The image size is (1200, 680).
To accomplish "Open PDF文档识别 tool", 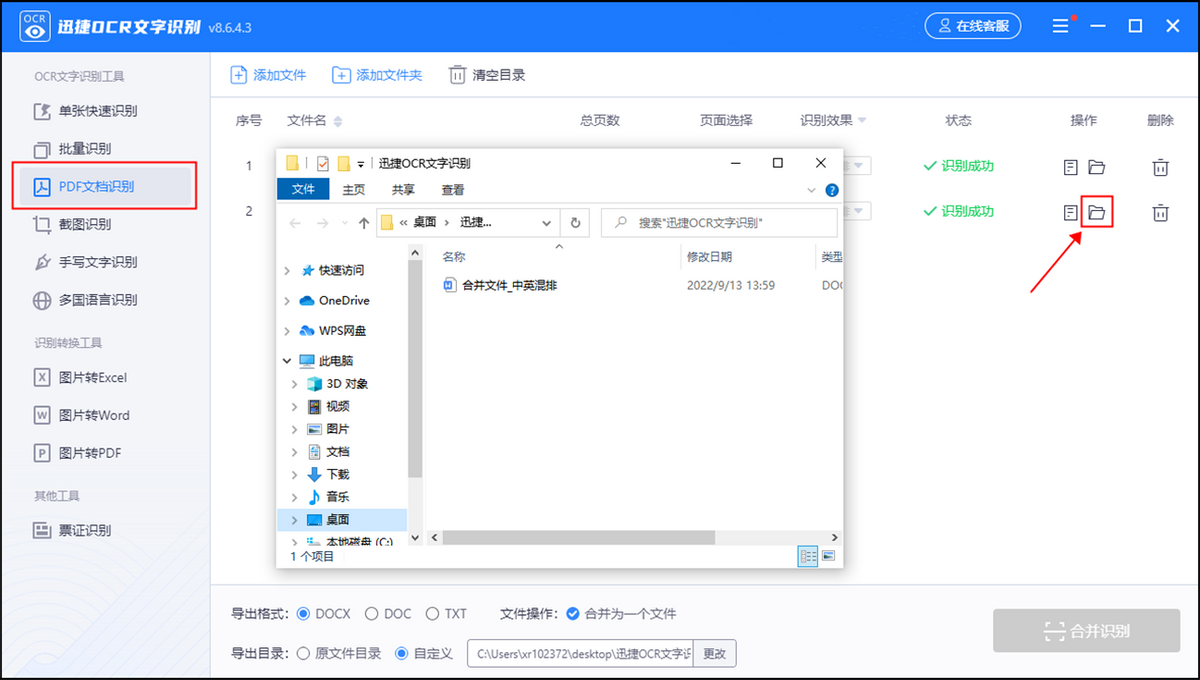I will [104, 186].
